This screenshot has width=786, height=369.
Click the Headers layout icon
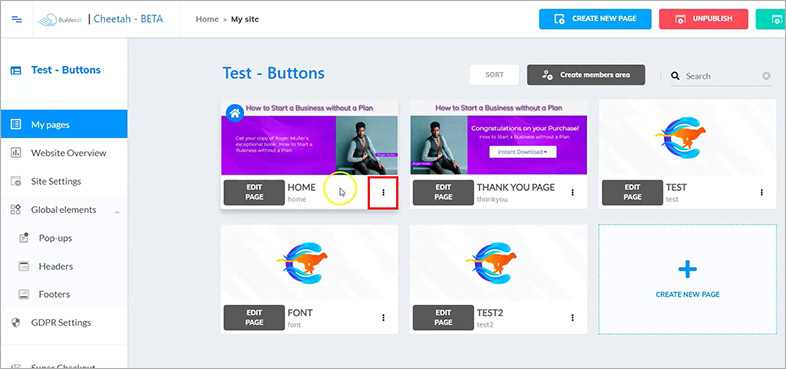[24, 266]
